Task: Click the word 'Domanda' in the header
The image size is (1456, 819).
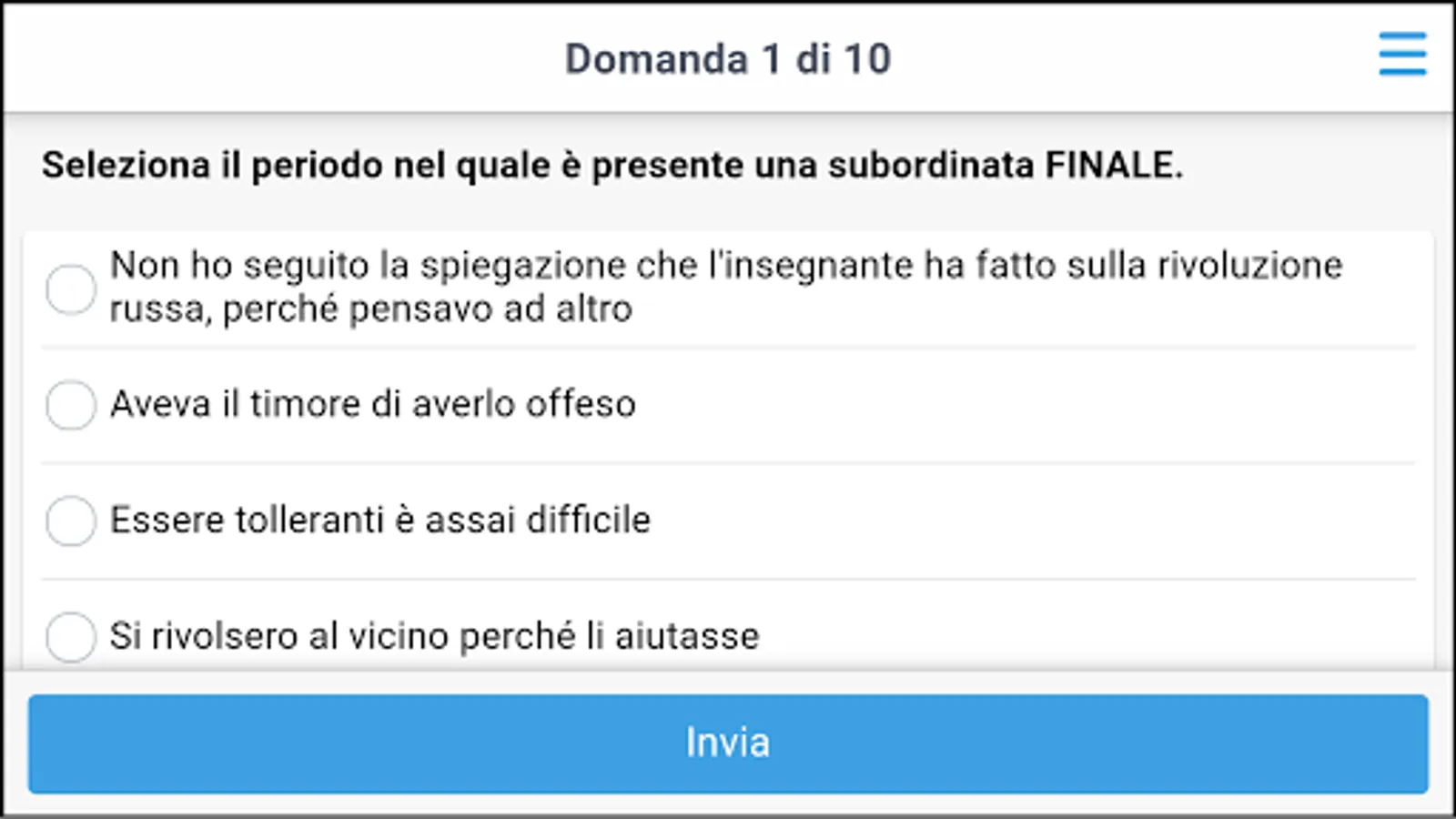Action: tap(656, 59)
